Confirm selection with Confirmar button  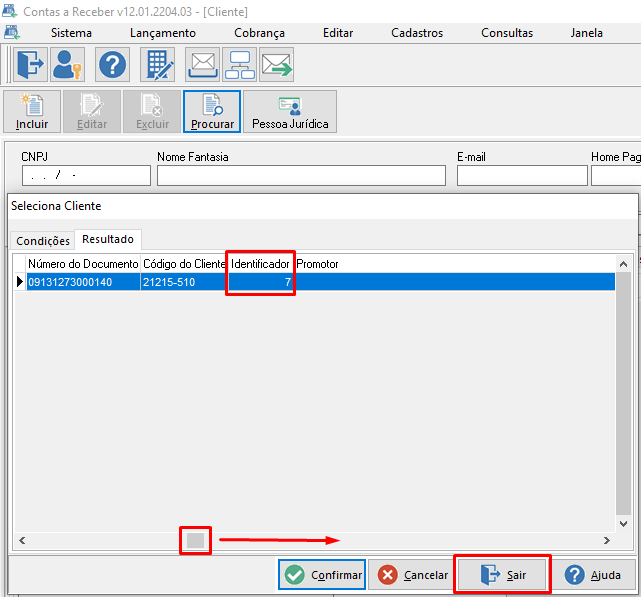pyautogui.click(x=322, y=575)
